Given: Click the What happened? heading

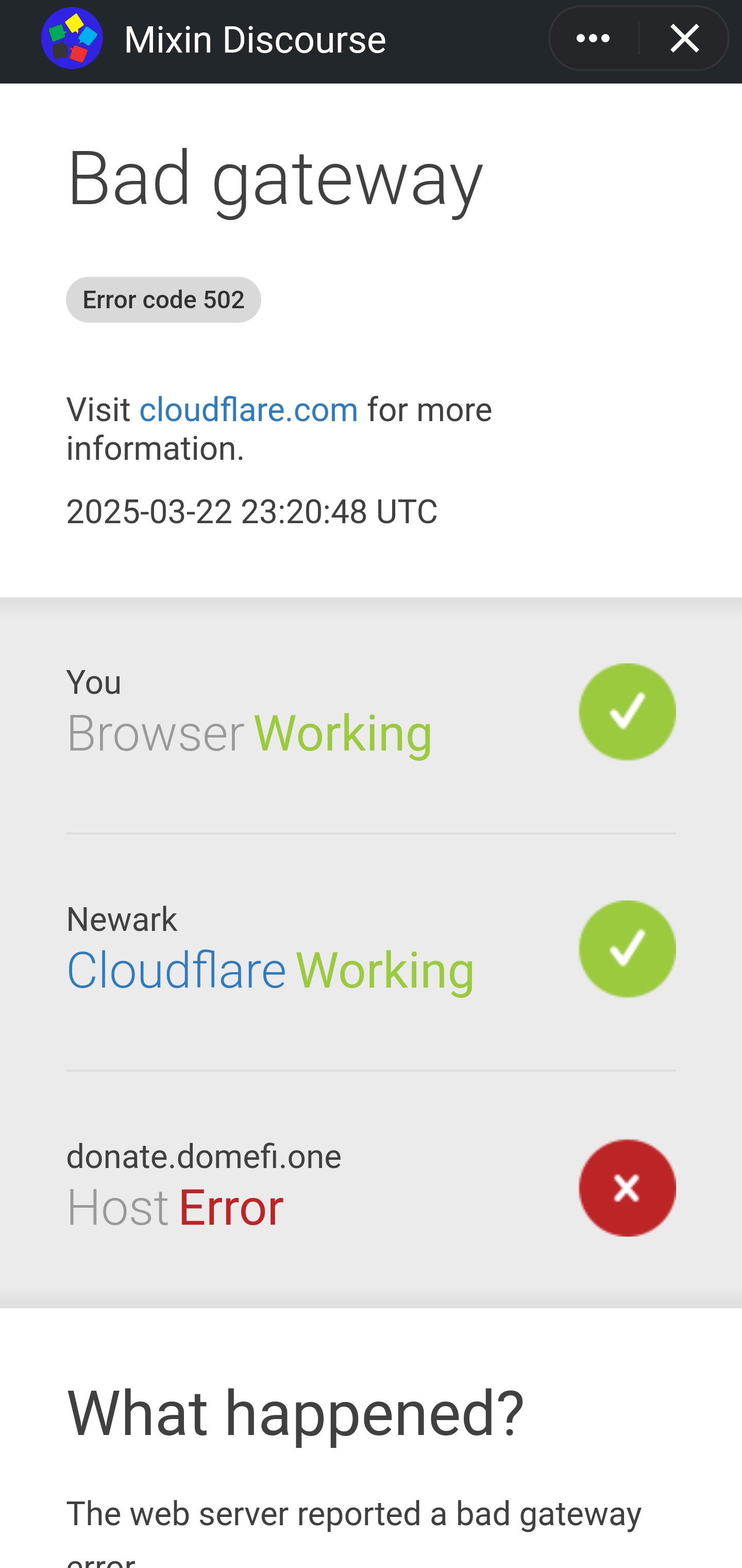Looking at the screenshot, I should point(295,1413).
